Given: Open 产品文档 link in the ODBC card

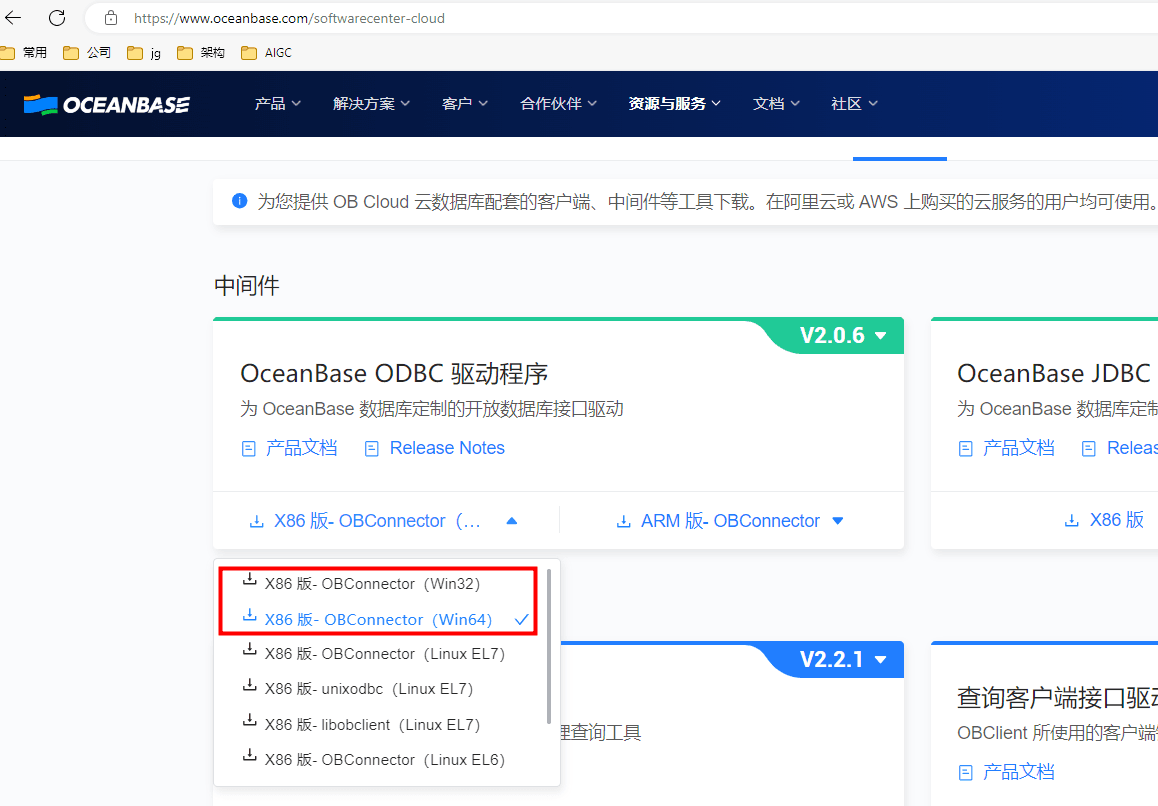Looking at the screenshot, I should pos(301,448).
